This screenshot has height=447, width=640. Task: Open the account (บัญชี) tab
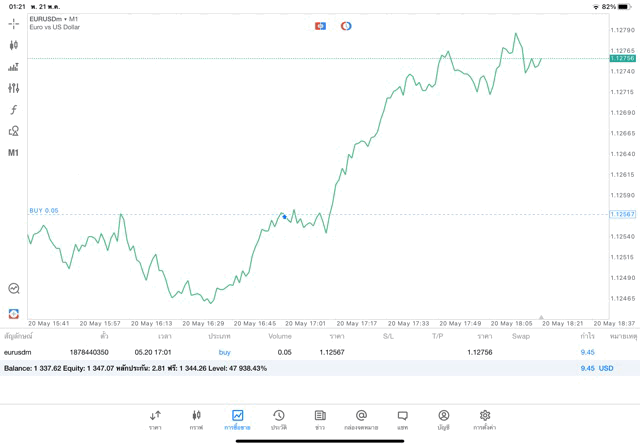point(443,419)
